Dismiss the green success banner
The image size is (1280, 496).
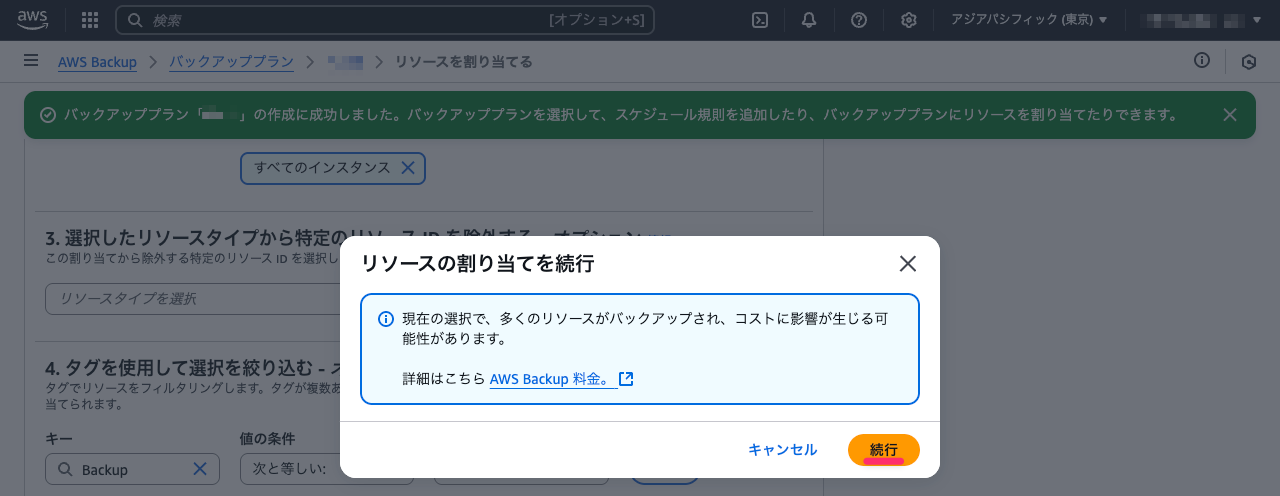click(1230, 115)
